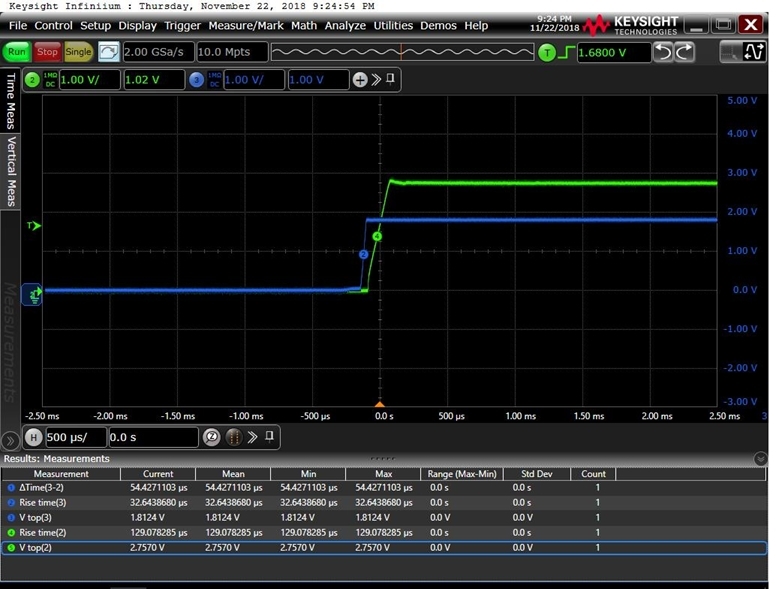Click the trigger T circle icon

point(547,52)
